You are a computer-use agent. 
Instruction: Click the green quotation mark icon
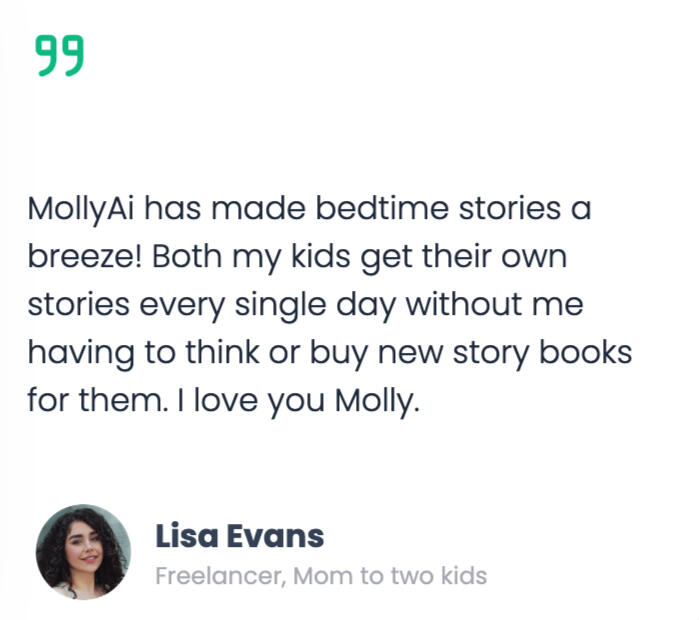click(60, 55)
